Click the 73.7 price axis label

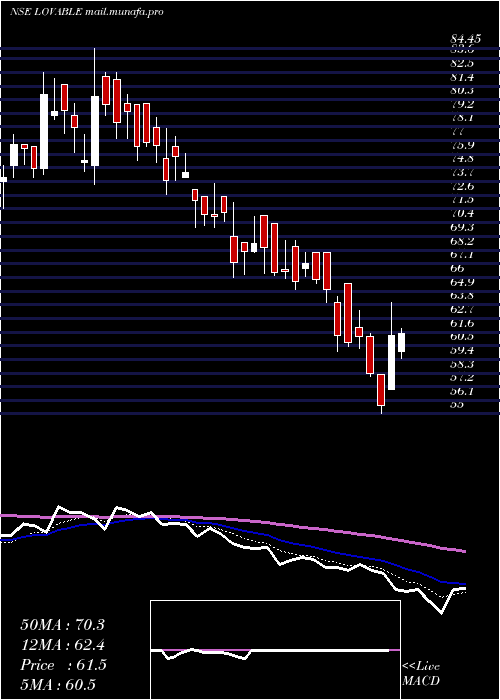pyautogui.click(x=462, y=172)
